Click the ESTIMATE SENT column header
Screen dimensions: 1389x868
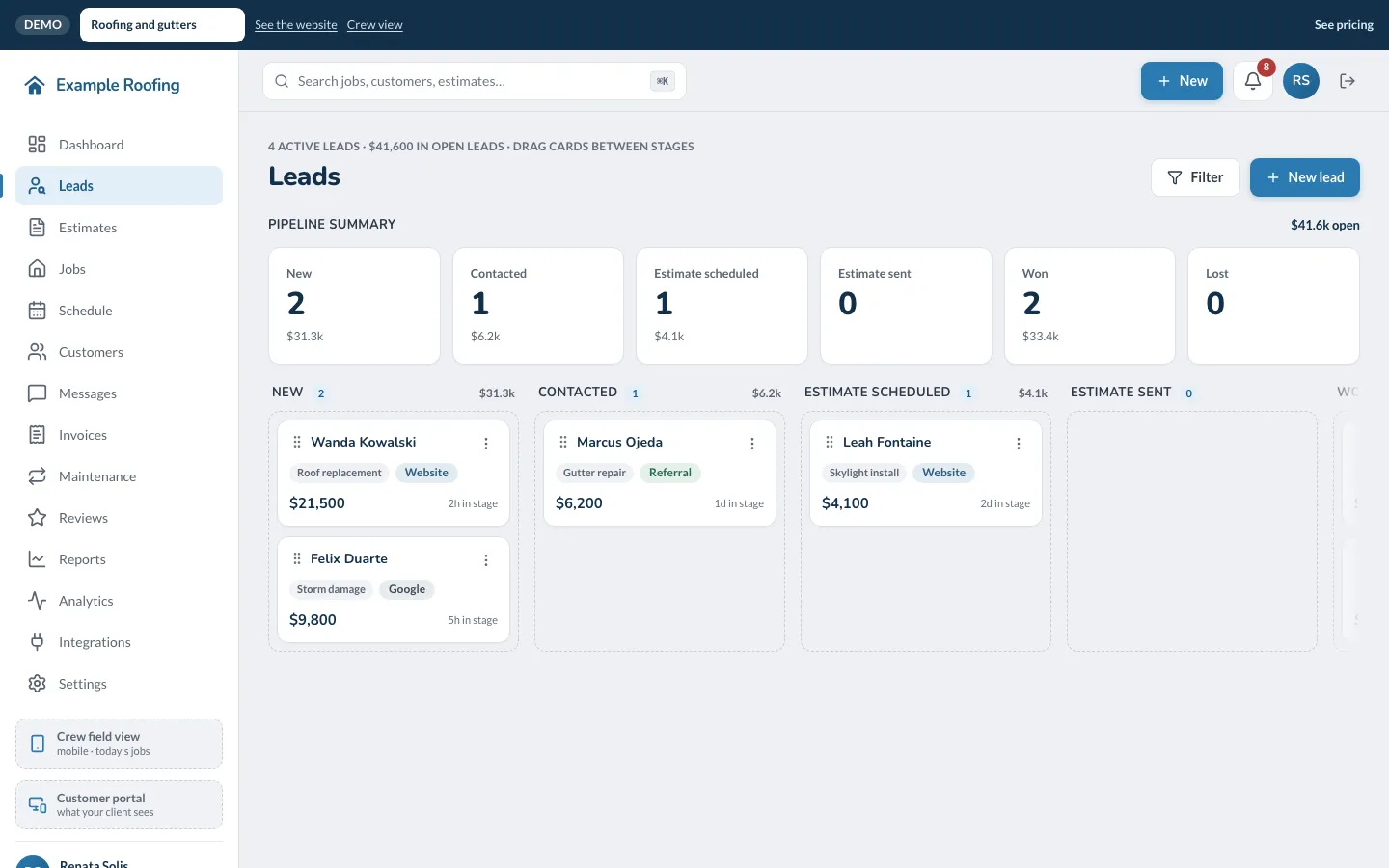click(x=1121, y=392)
